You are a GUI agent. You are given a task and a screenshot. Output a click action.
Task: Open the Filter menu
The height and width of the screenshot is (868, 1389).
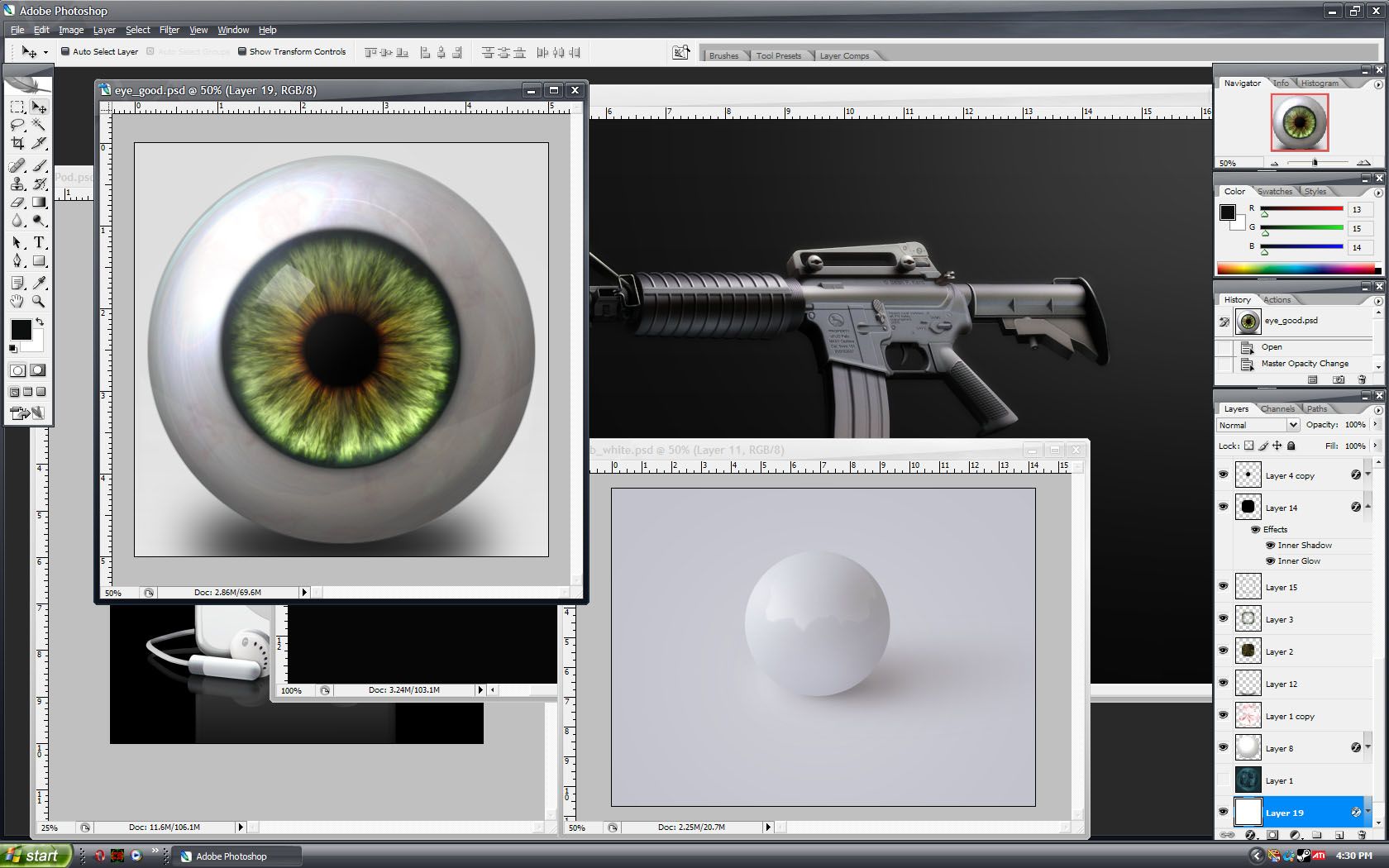(x=169, y=30)
